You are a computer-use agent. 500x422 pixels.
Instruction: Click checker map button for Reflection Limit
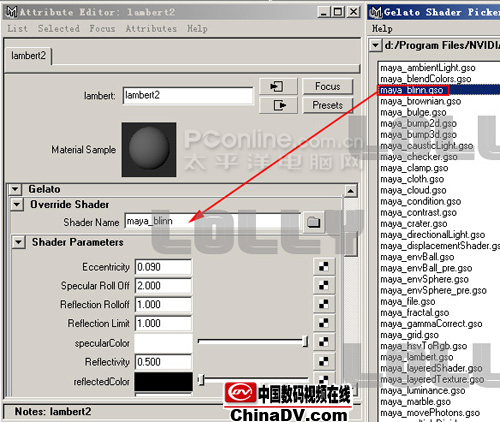[323, 323]
